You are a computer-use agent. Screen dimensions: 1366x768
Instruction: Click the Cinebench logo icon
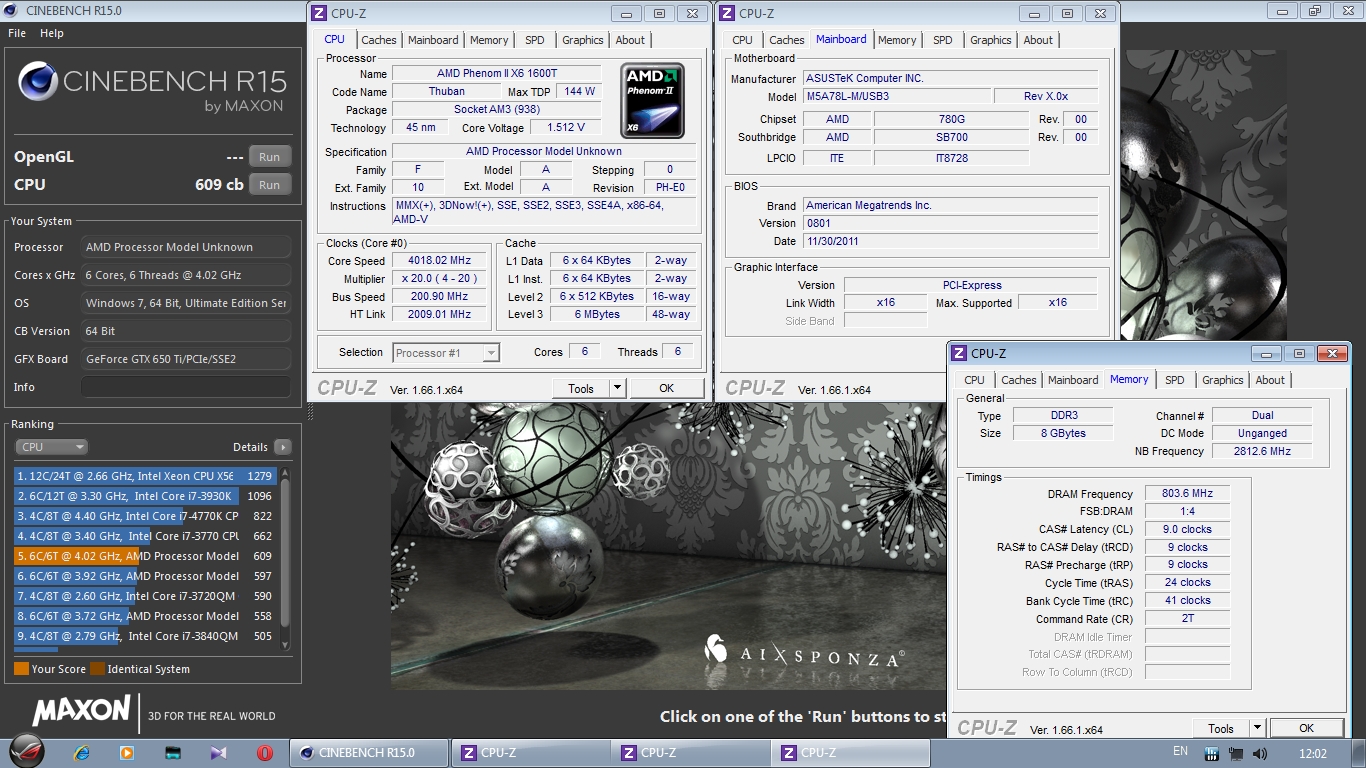pos(37,83)
